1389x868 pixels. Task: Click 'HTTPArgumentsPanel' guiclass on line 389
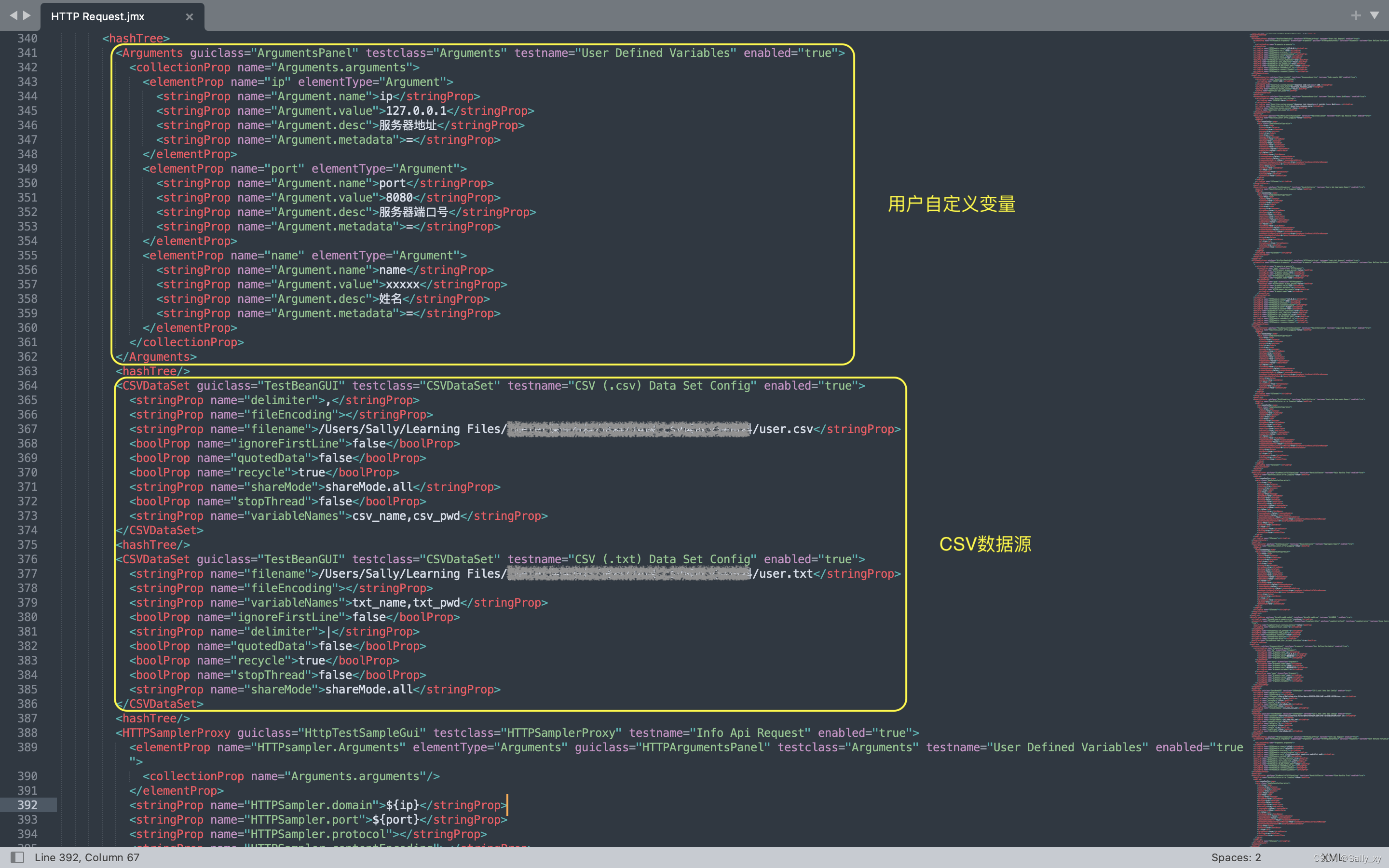[703, 747]
